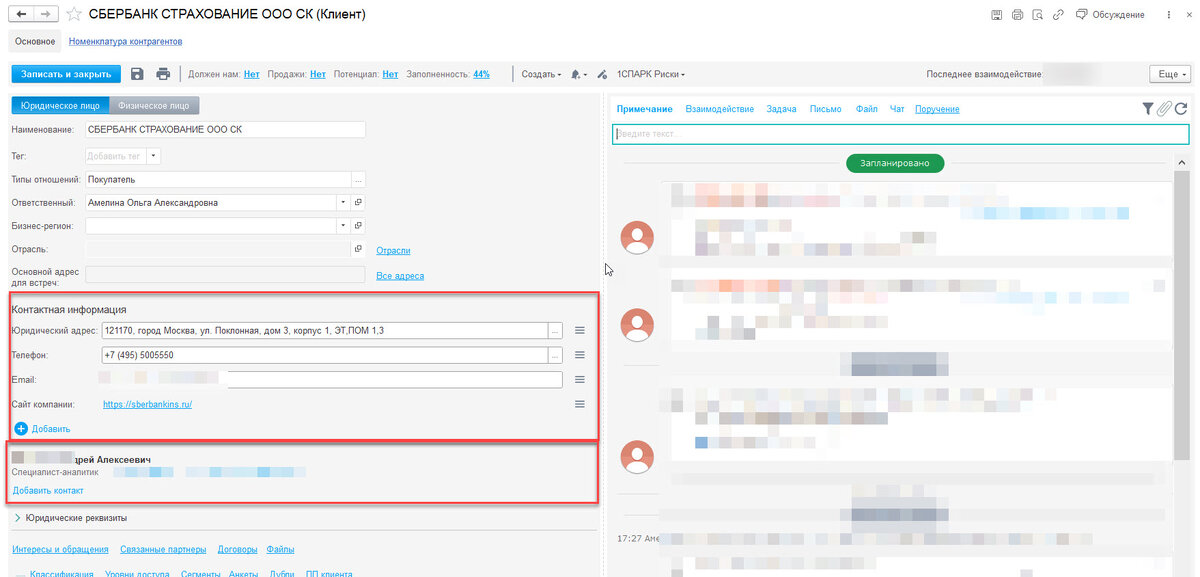Go back with the left arrow button
The image size is (1200, 577).
(x=22, y=14)
